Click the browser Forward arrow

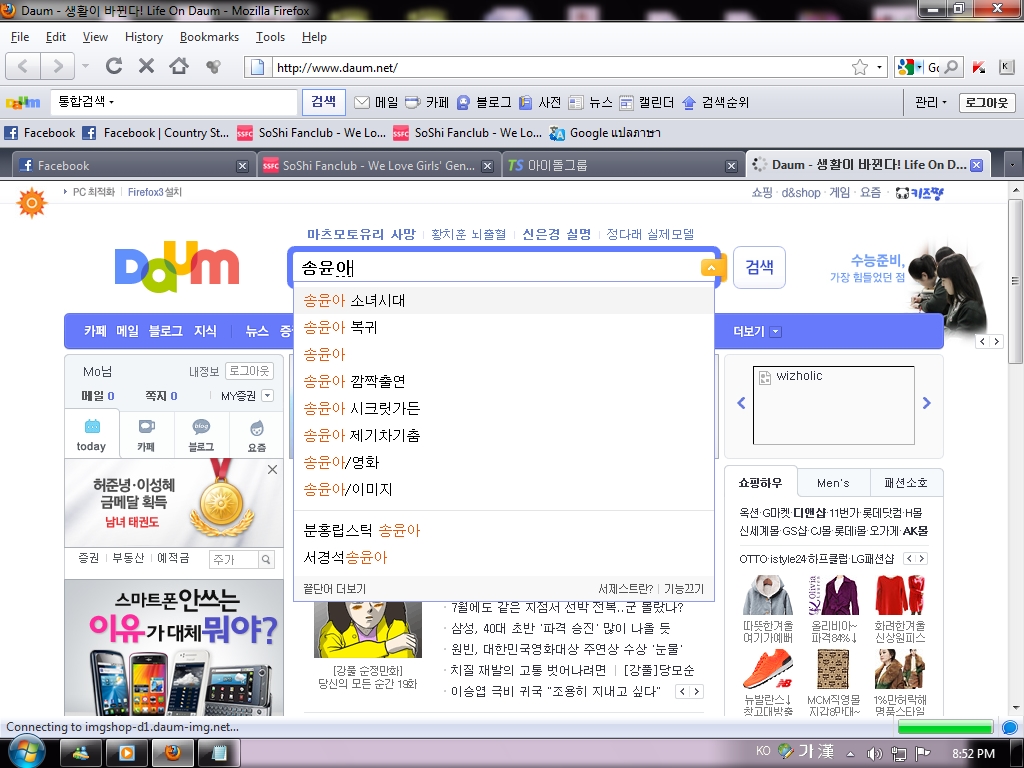point(57,67)
